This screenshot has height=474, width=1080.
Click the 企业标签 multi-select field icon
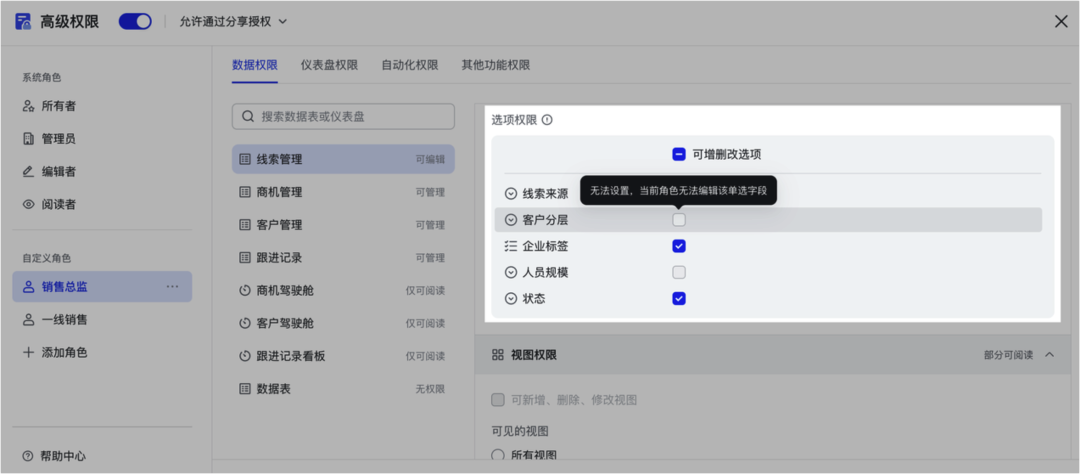[511, 246]
